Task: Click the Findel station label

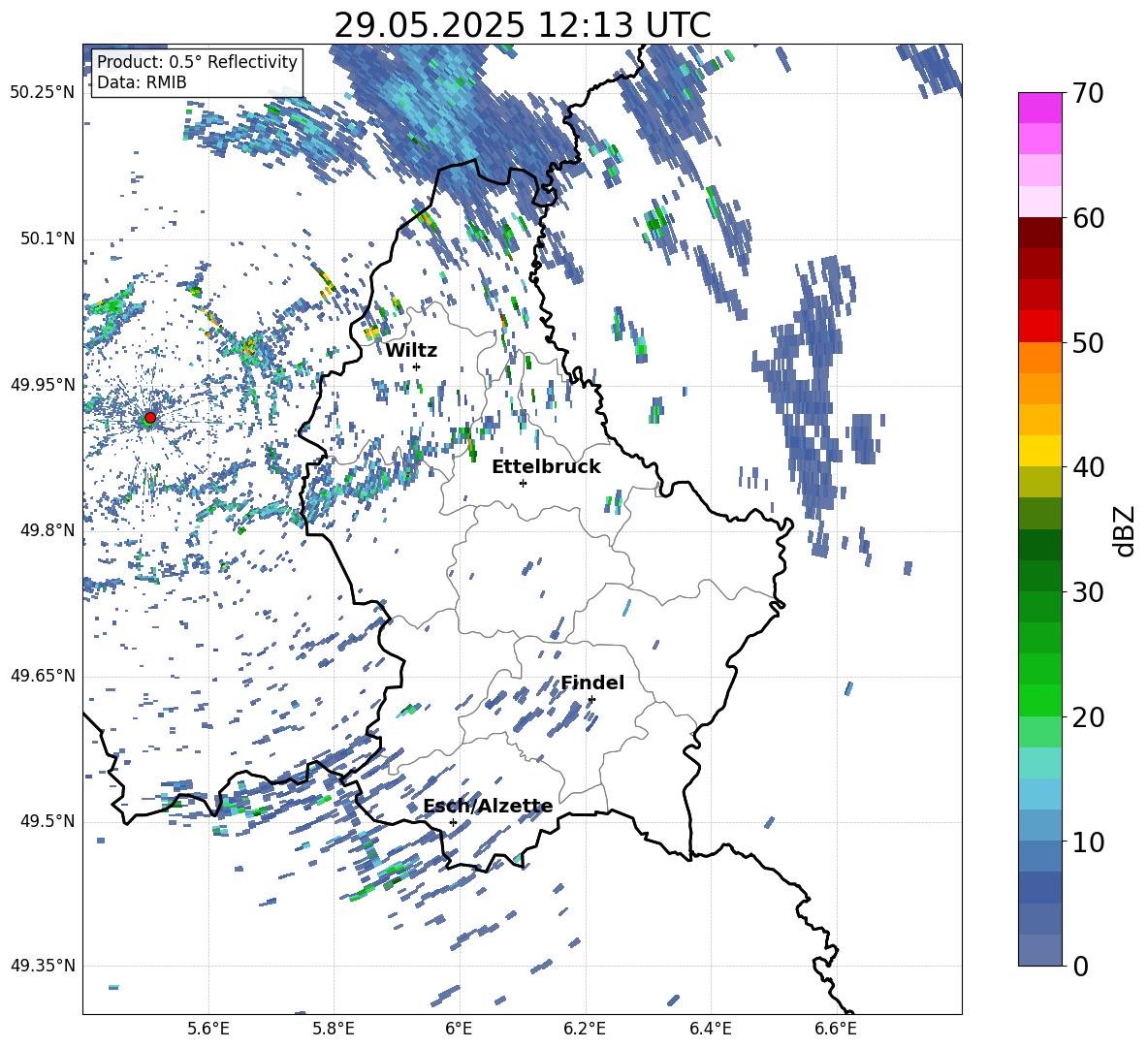Action: tap(592, 683)
